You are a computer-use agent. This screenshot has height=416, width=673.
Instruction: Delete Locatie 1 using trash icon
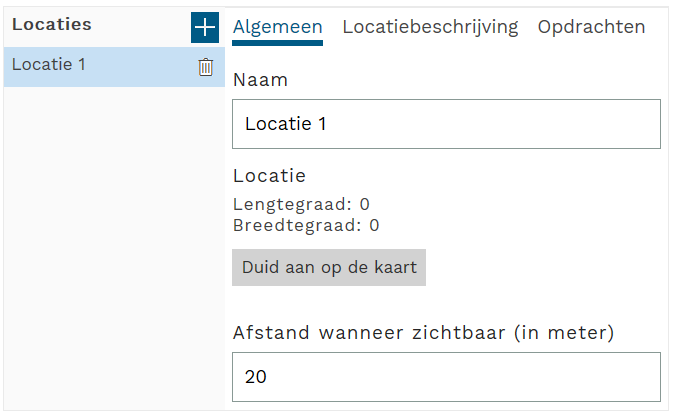click(x=206, y=67)
